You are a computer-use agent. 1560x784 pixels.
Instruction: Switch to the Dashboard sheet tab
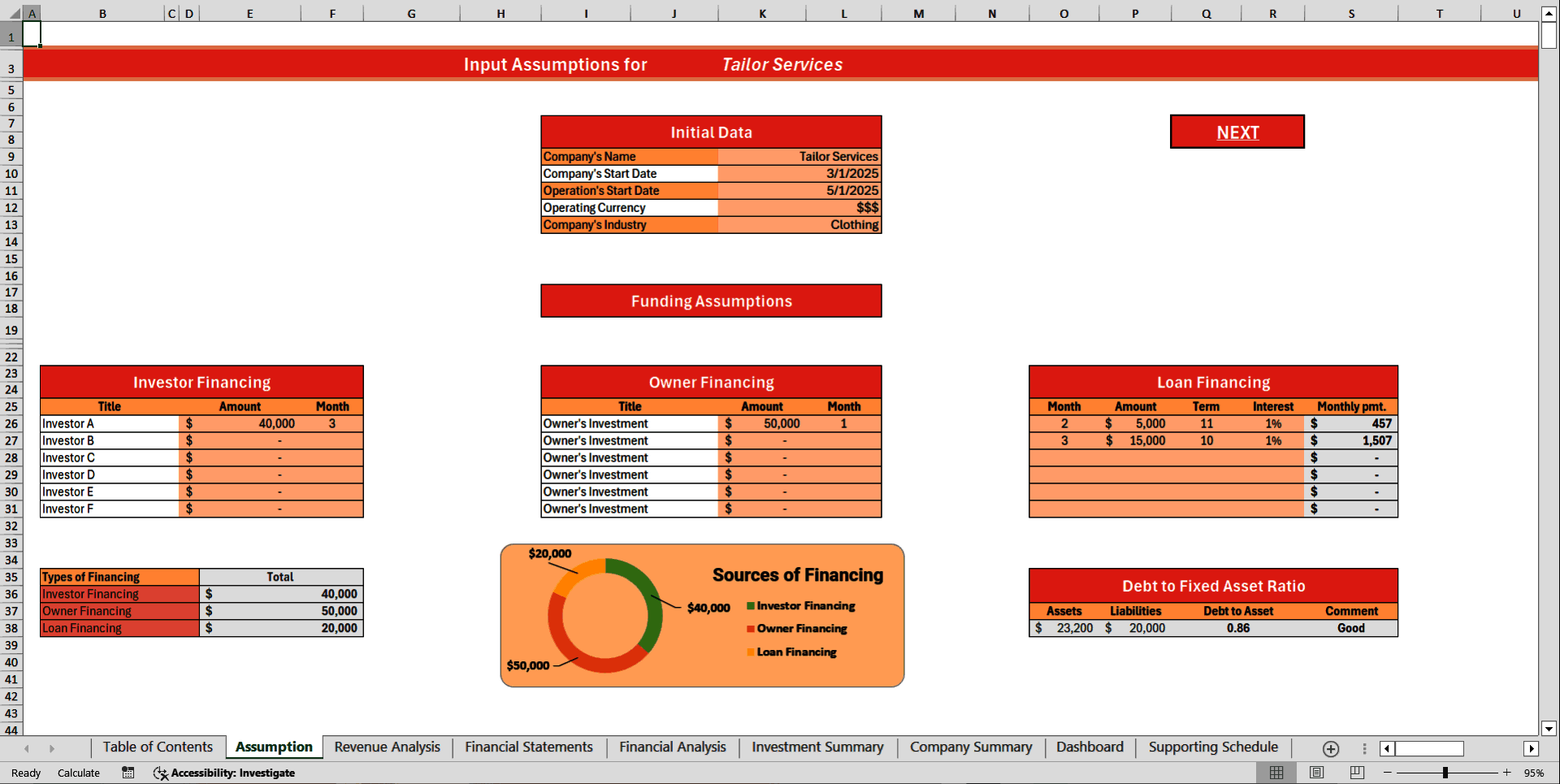1090,747
